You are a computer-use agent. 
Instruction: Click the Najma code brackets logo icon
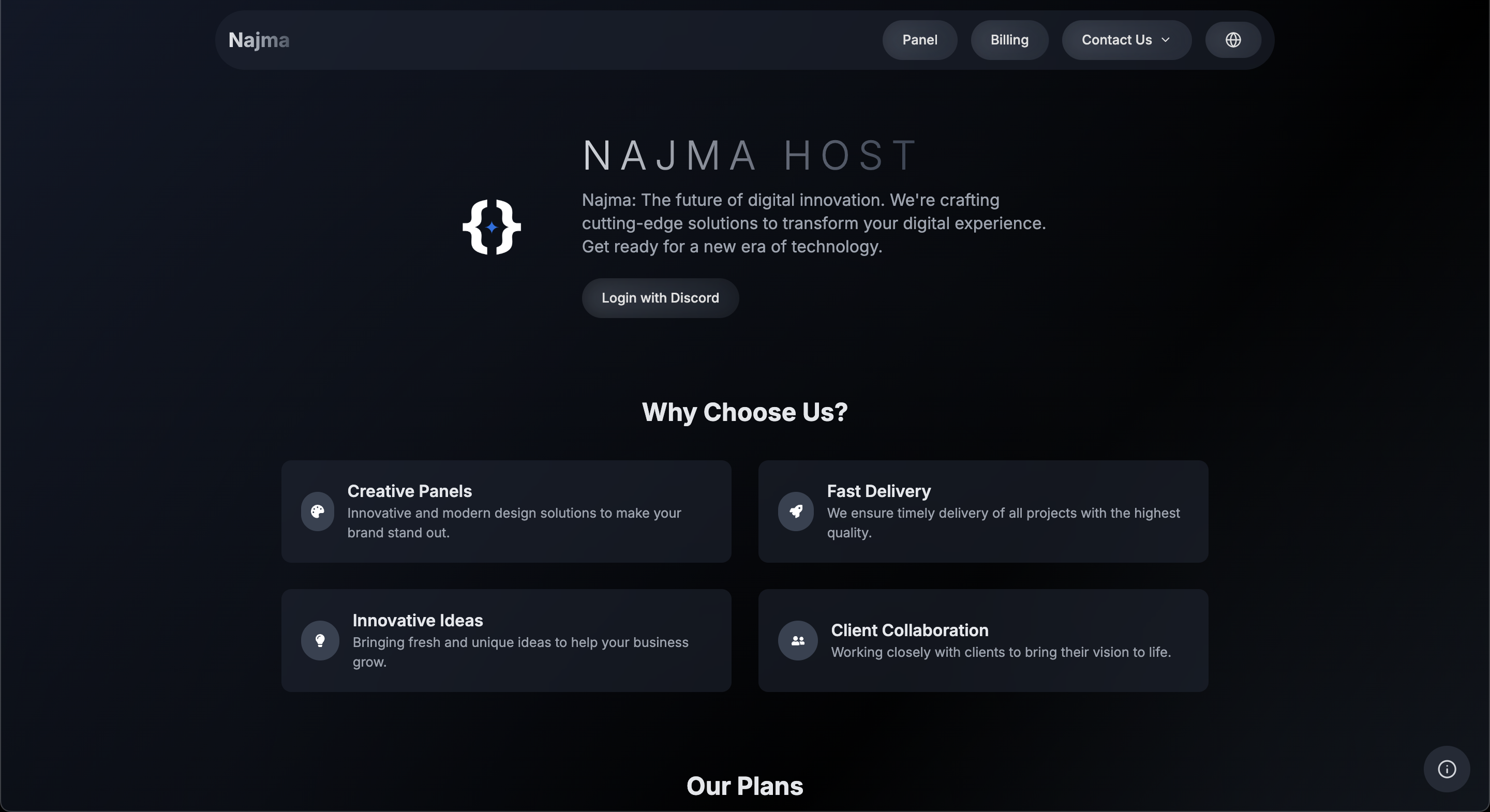pyautogui.click(x=491, y=227)
